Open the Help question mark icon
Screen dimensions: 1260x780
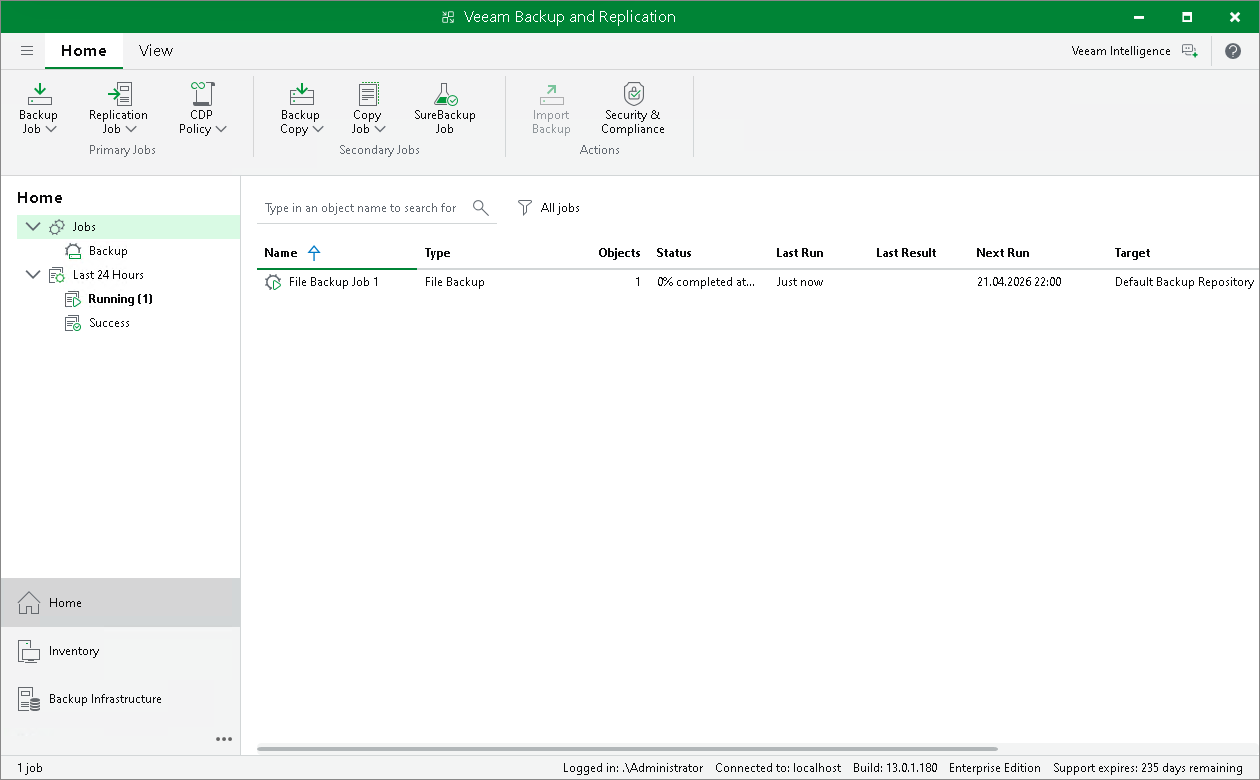tap(1233, 51)
